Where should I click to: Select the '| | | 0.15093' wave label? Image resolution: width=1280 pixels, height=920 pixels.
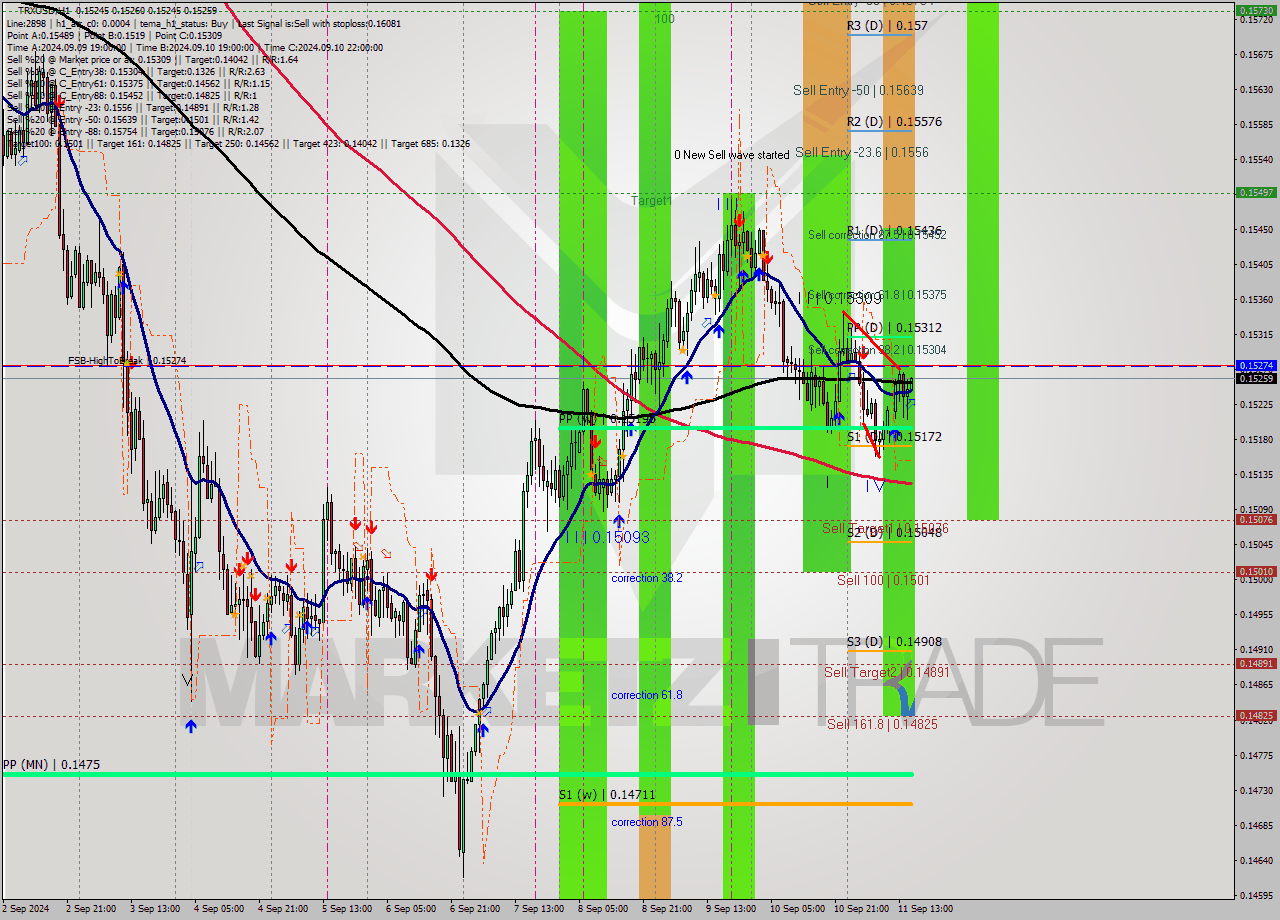[607, 537]
